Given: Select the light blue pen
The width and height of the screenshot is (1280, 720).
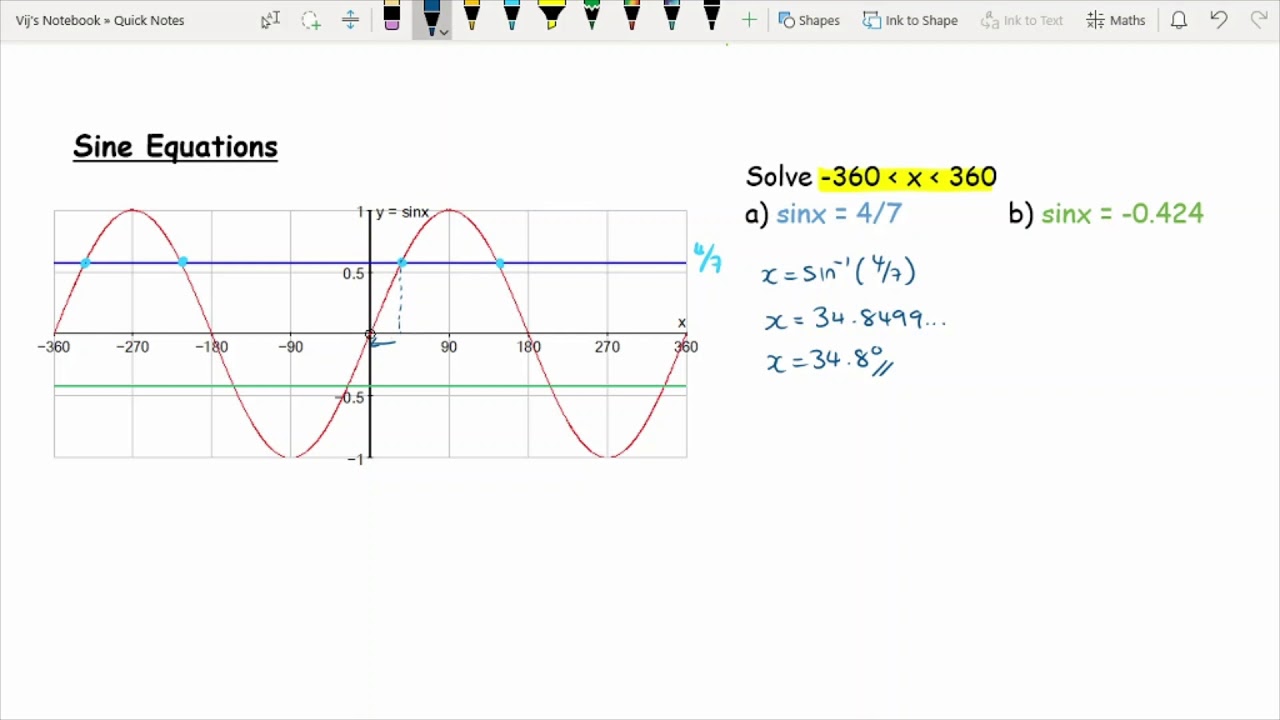Looking at the screenshot, I should [512, 16].
